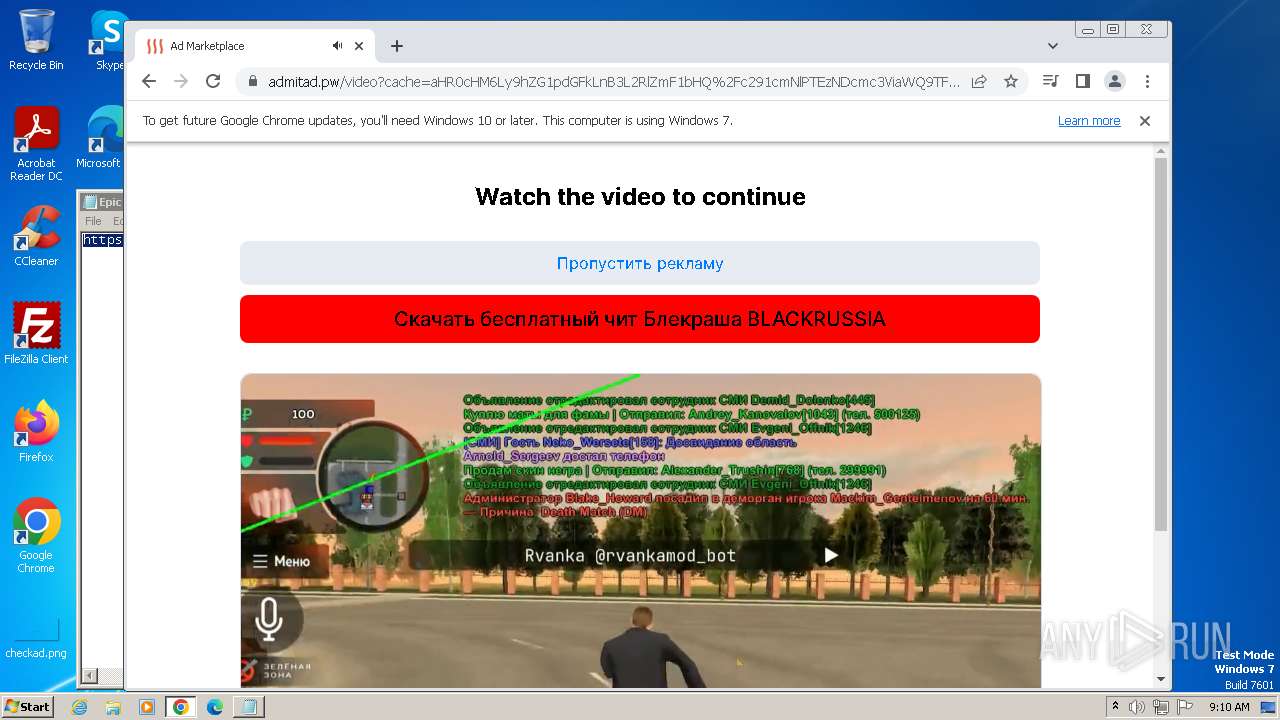Click the microphone icon in video
1280x720 pixels.
(x=268, y=619)
